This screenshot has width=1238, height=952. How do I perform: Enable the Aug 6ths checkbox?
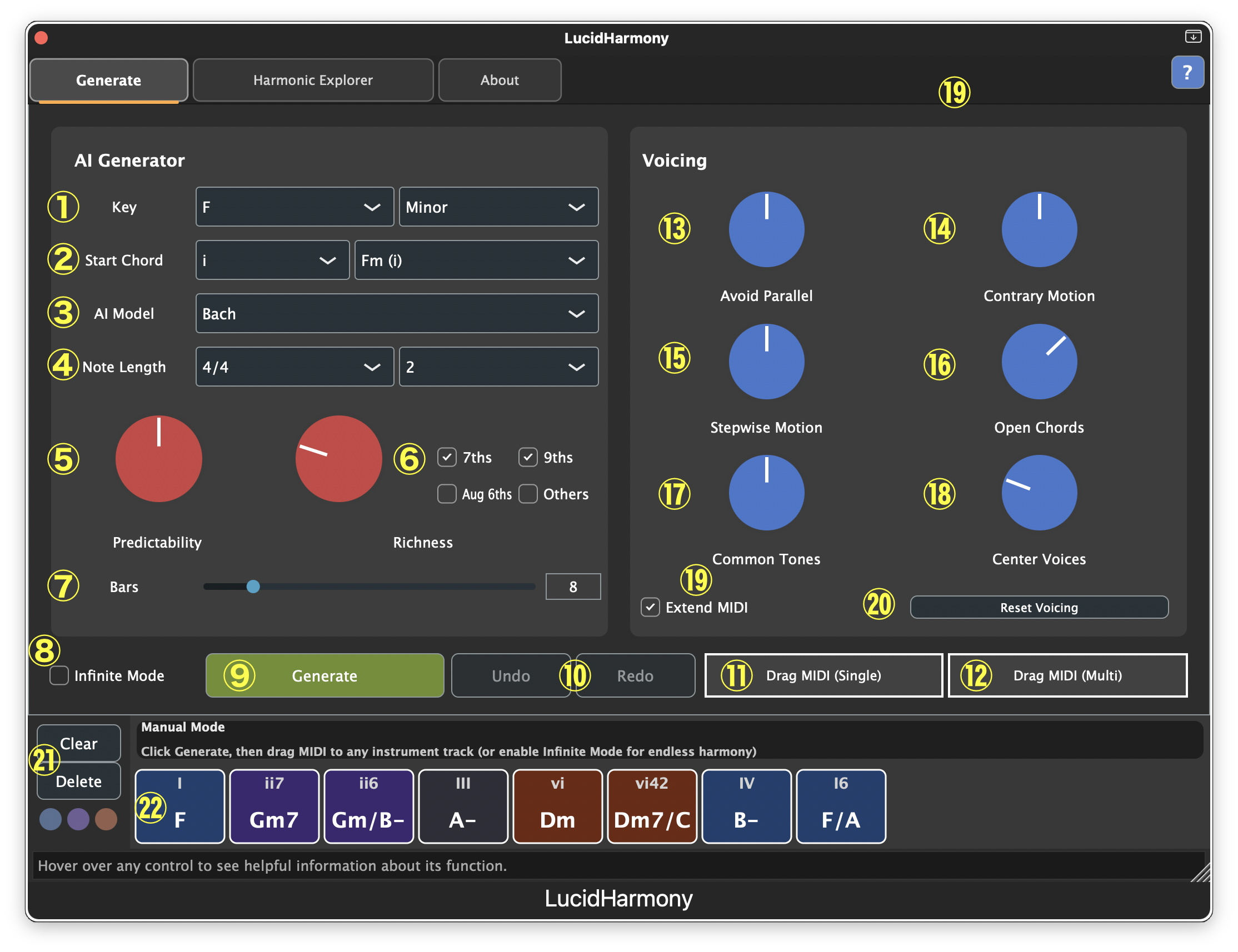[x=447, y=494]
